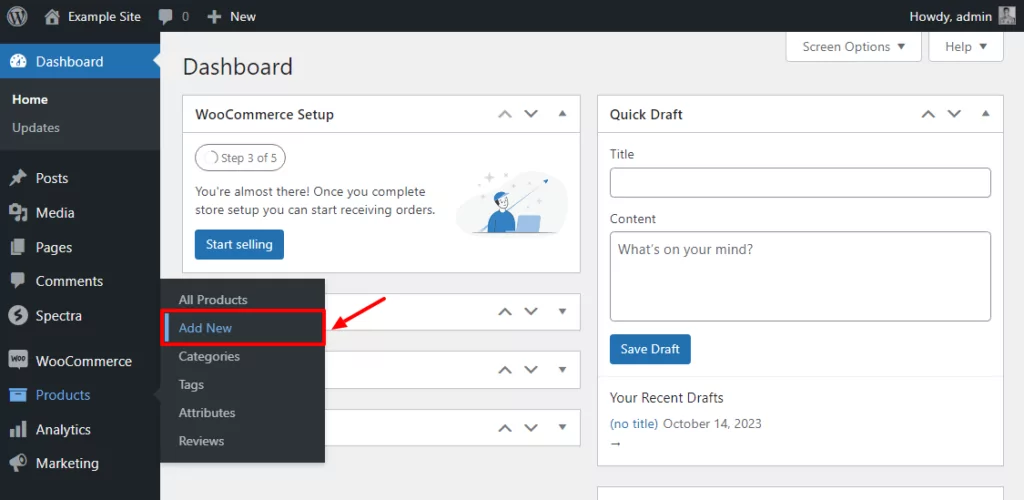Open the admin avatar in top bar
Image resolution: width=1024 pixels, height=500 pixels.
point(1006,16)
